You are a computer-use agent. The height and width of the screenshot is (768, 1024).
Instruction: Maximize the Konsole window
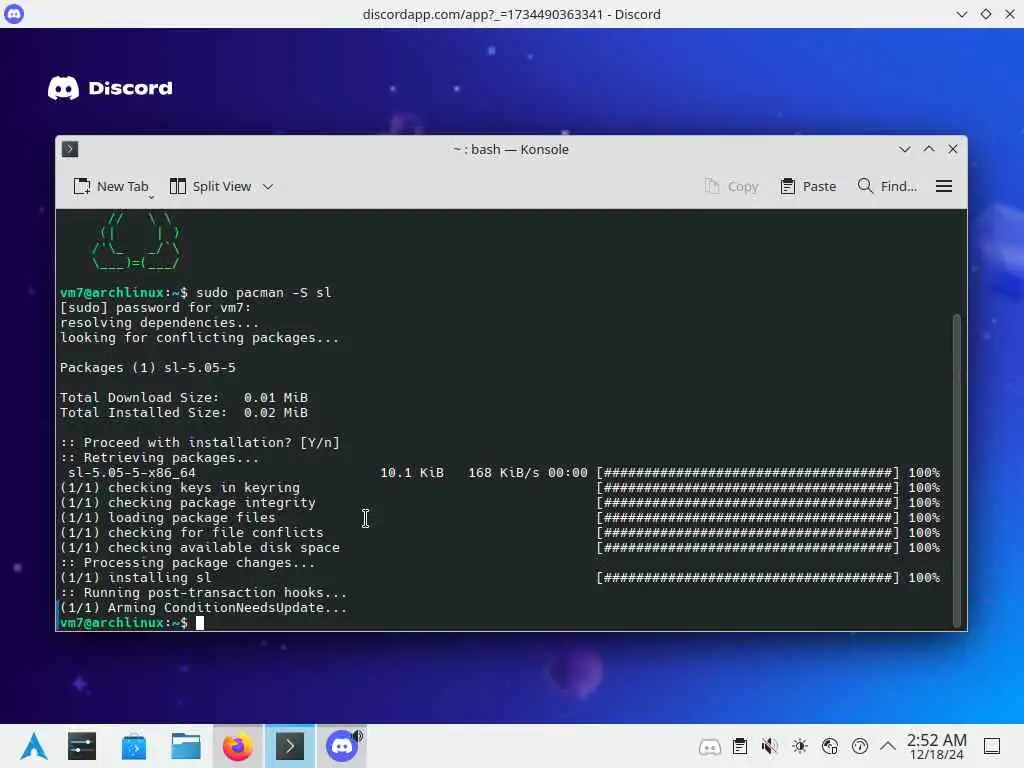[x=929, y=150]
